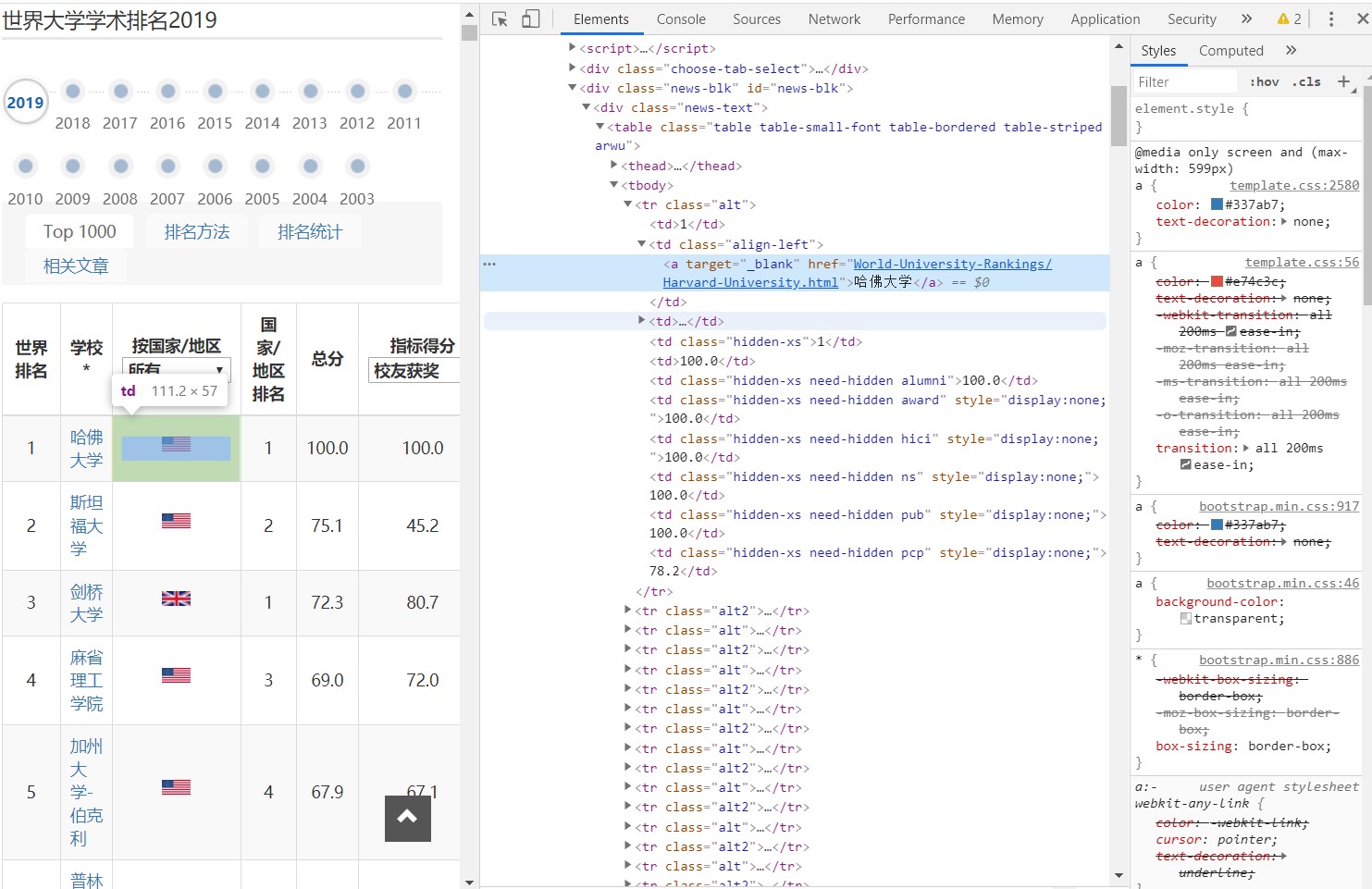Open the 排名统计 link
The width and height of the screenshot is (1372, 889).
point(310,231)
